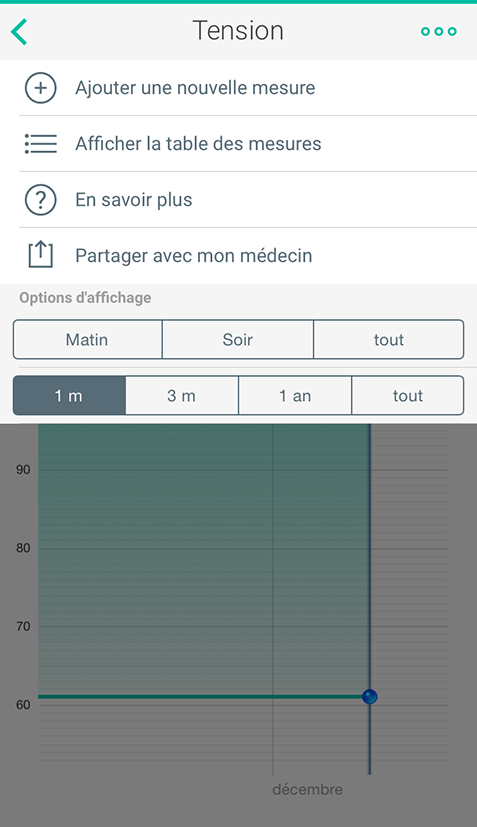Click the Tension page title
The width and height of the screenshot is (477, 827).
[x=238, y=31]
